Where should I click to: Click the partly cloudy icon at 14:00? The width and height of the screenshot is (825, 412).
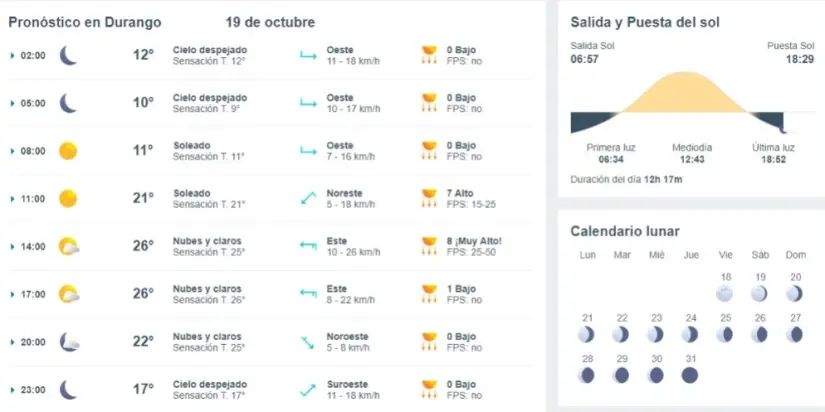click(68, 246)
